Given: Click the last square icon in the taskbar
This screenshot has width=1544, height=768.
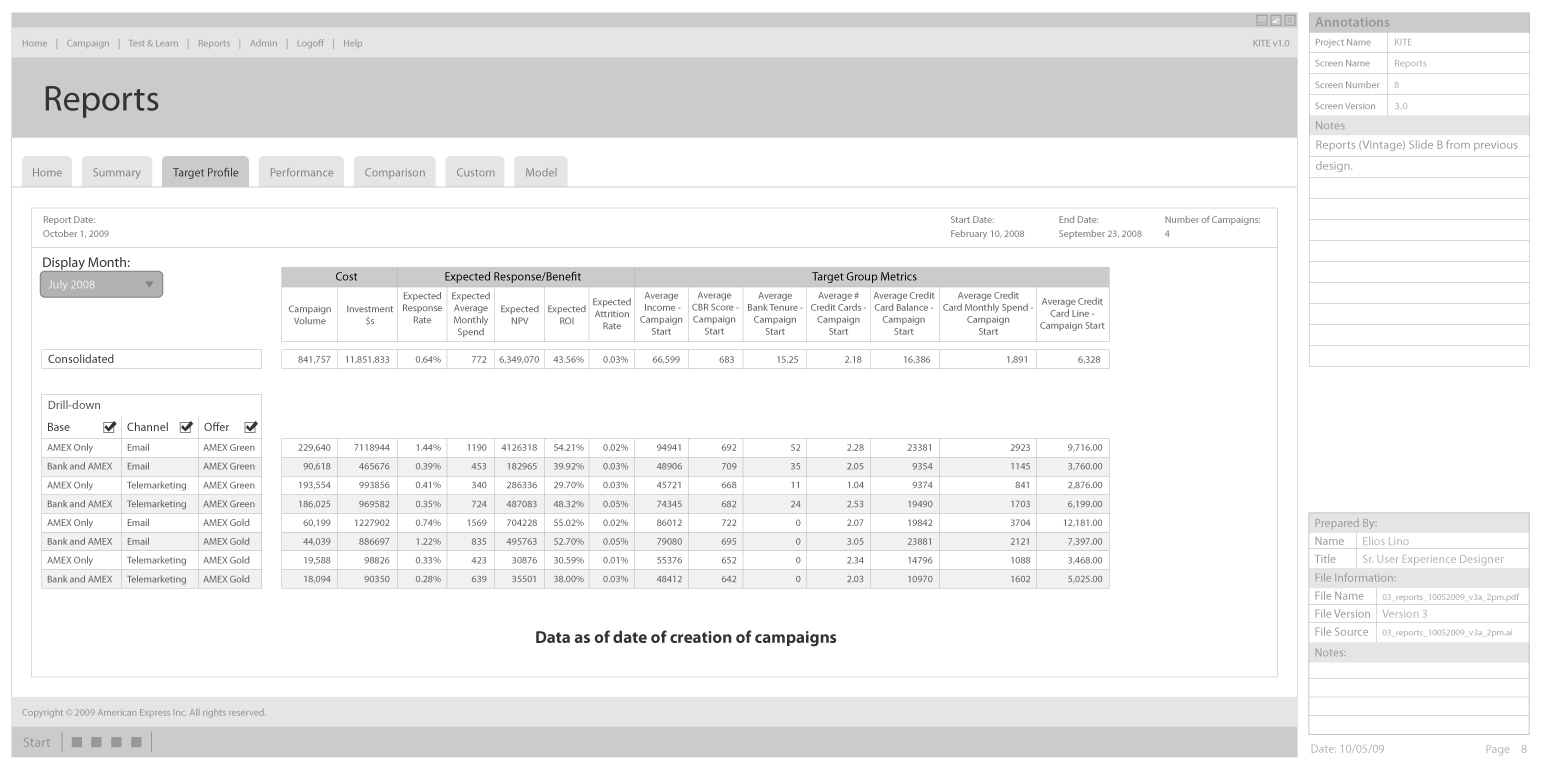Looking at the screenshot, I should (x=136, y=742).
